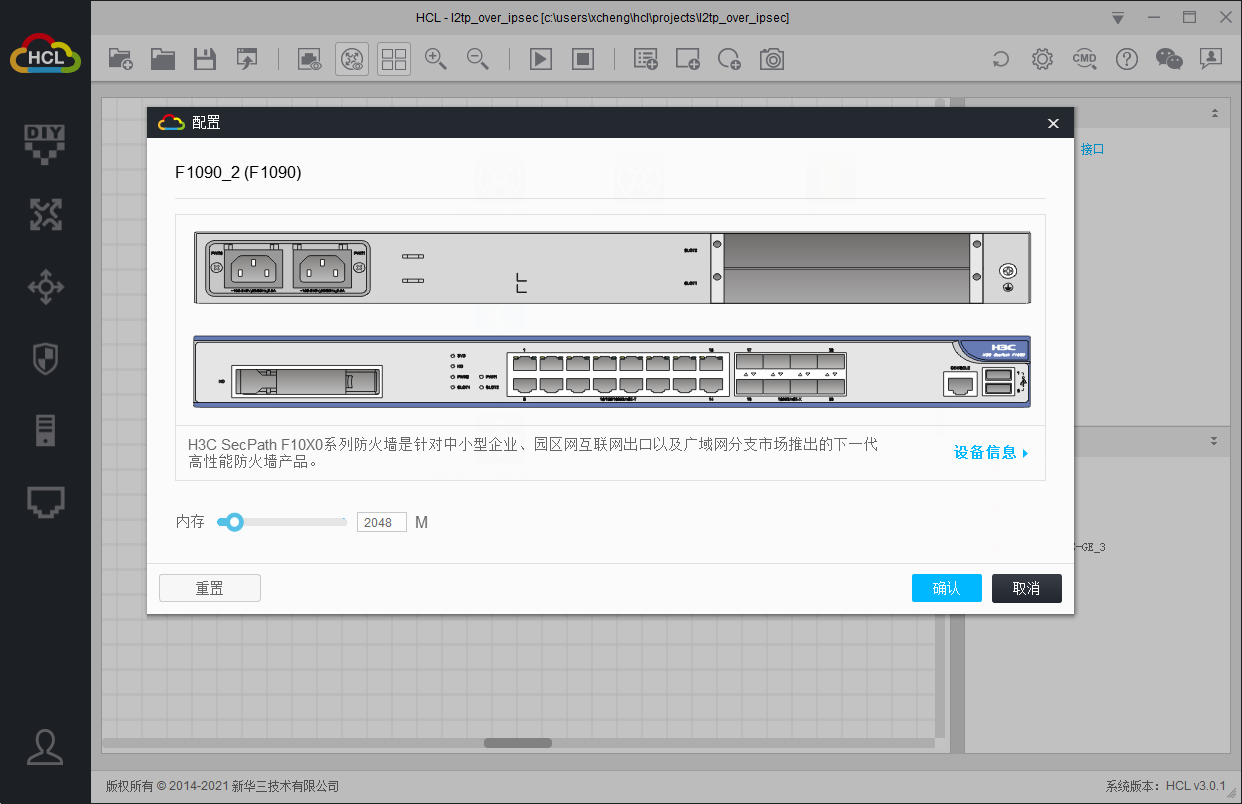Click the horizontal canvas scrollbar thumb

(518, 743)
